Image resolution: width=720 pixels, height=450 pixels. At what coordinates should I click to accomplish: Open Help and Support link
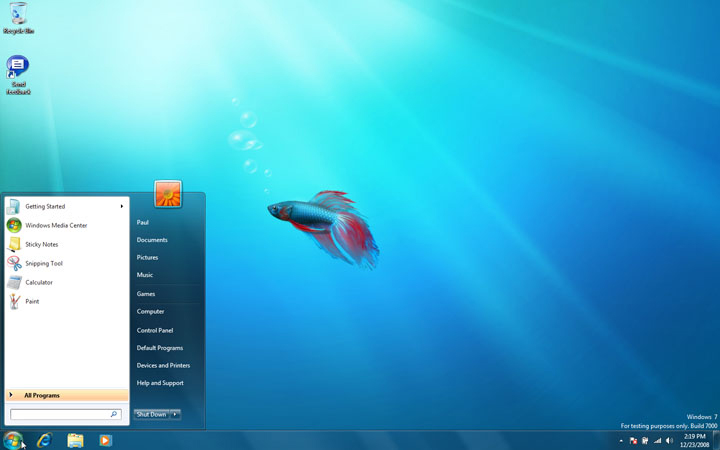(x=160, y=383)
